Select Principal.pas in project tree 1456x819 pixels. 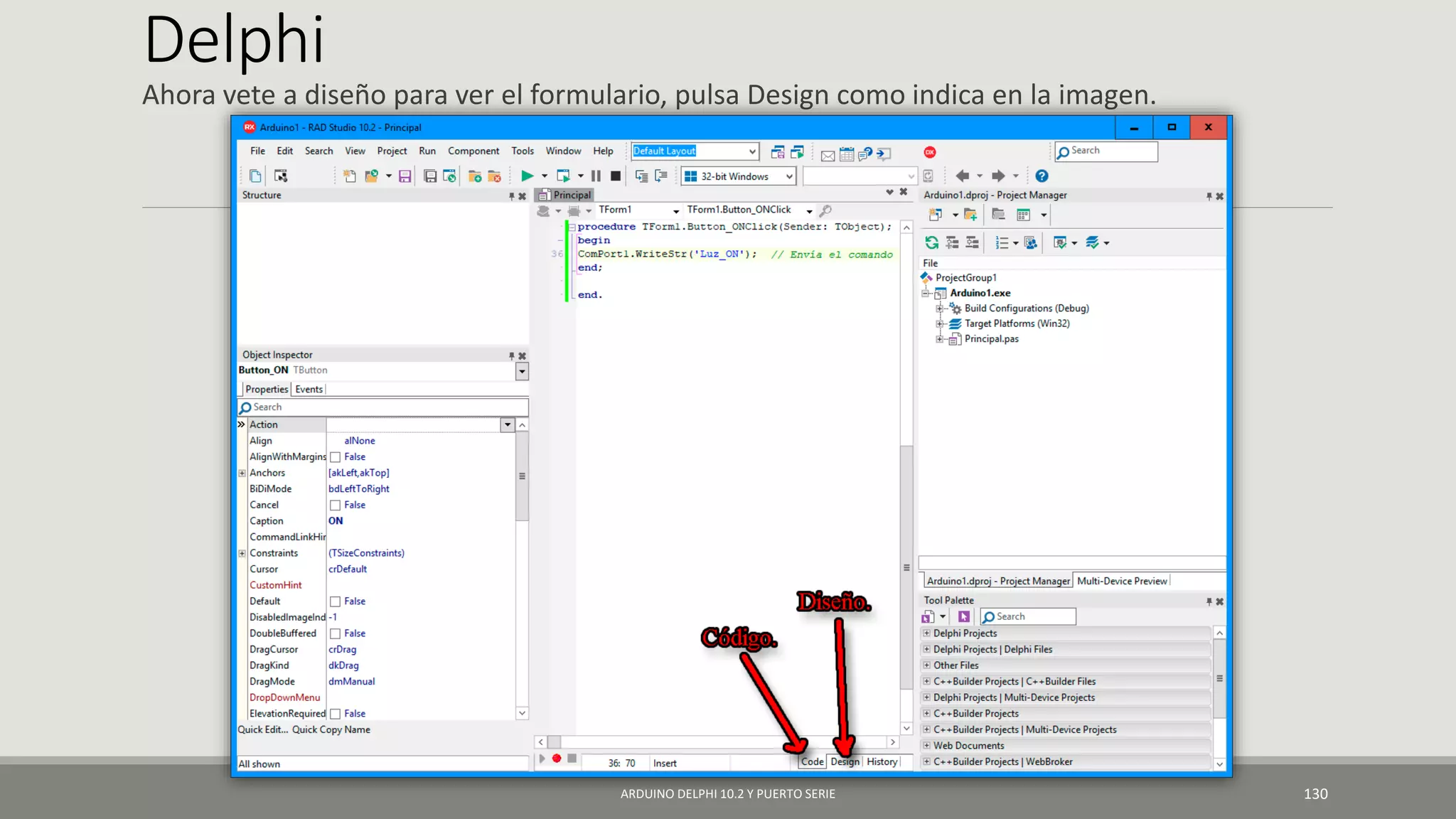pyautogui.click(x=991, y=339)
